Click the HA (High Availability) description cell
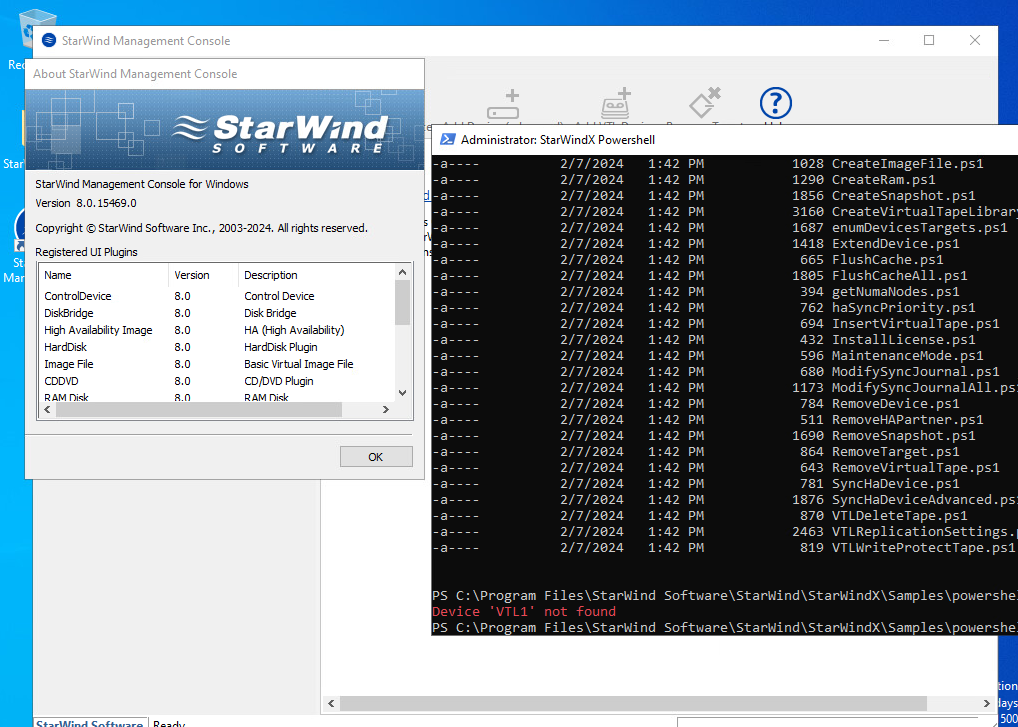The width and height of the screenshot is (1018, 727). 294,330
